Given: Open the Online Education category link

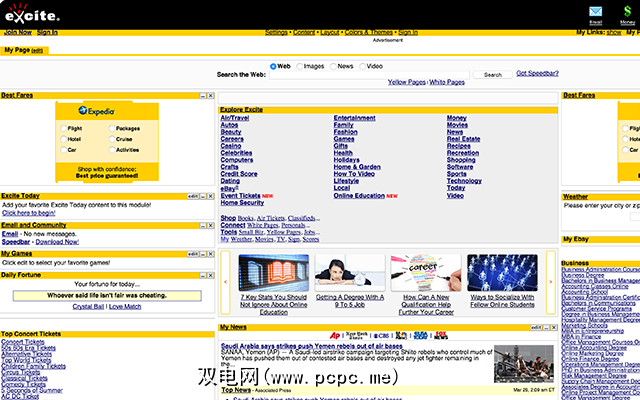Looking at the screenshot, I should 359,196.
